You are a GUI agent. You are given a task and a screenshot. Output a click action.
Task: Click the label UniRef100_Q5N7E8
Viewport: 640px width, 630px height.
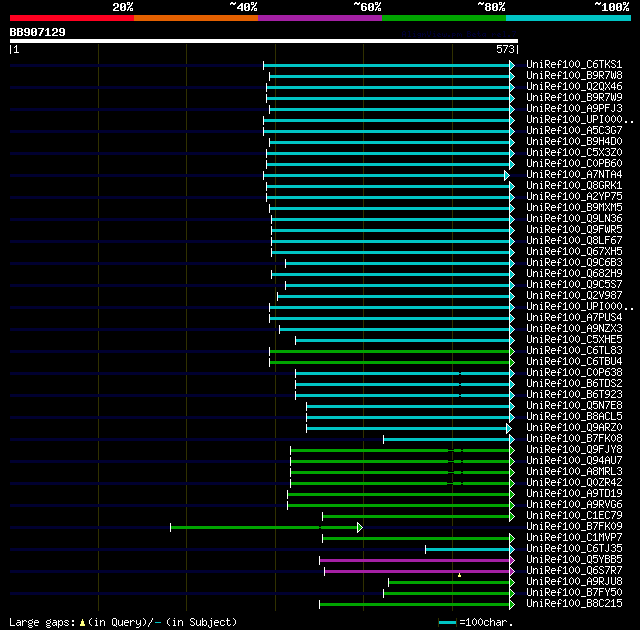point(574,406)
